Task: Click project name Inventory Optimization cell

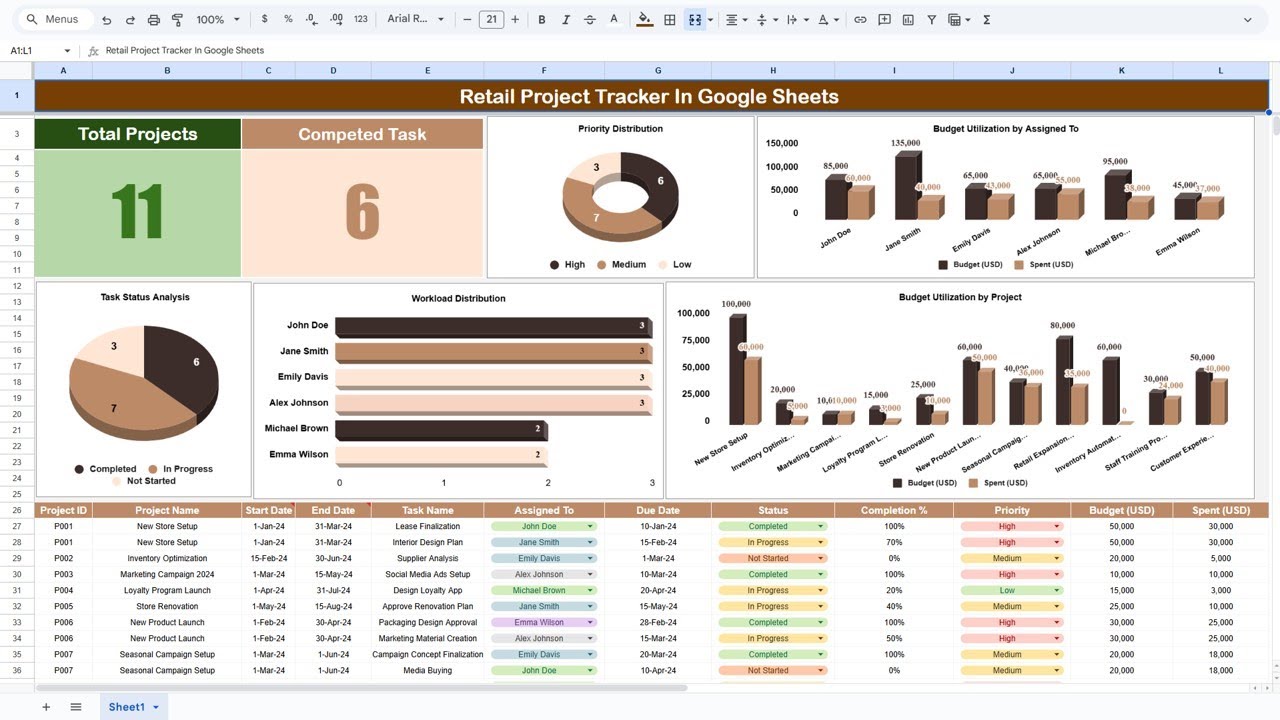Action: (x=167, y=558)
